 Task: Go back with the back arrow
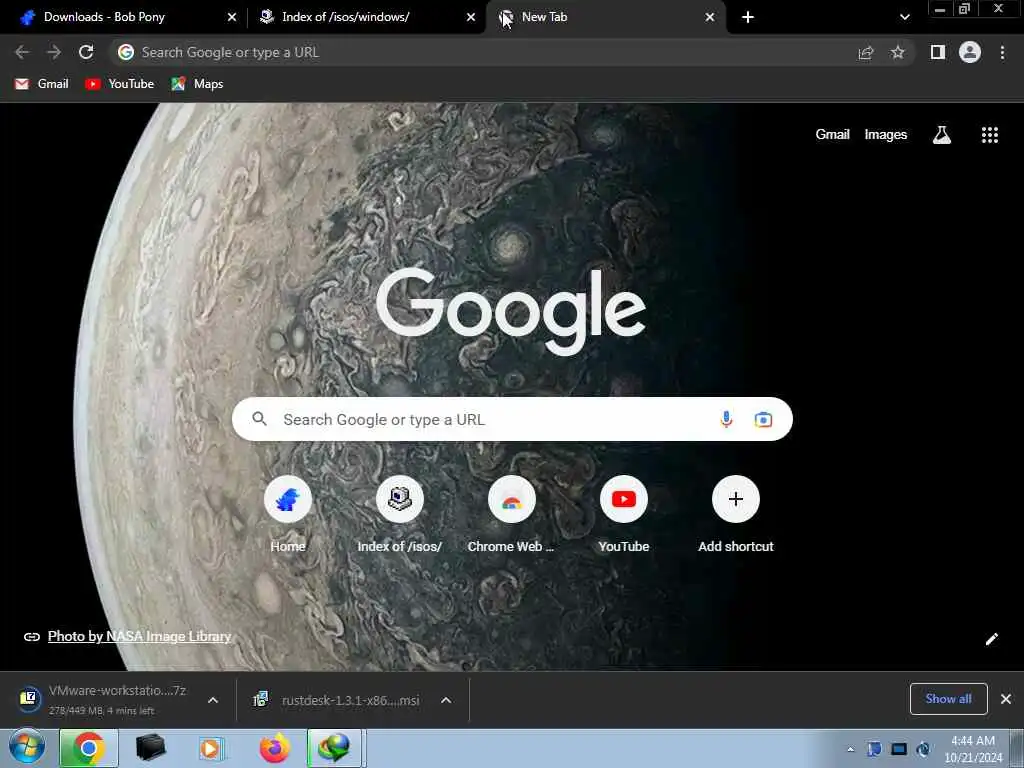pos(22,52)
